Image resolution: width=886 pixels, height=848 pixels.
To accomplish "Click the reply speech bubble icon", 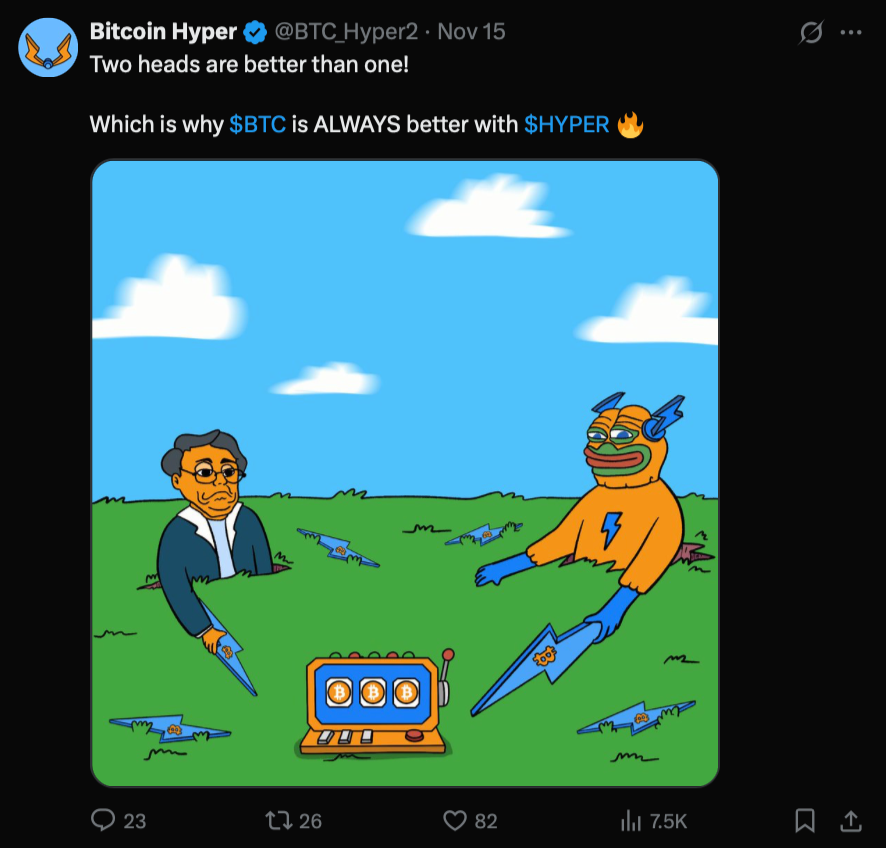I will click(103, 820).
